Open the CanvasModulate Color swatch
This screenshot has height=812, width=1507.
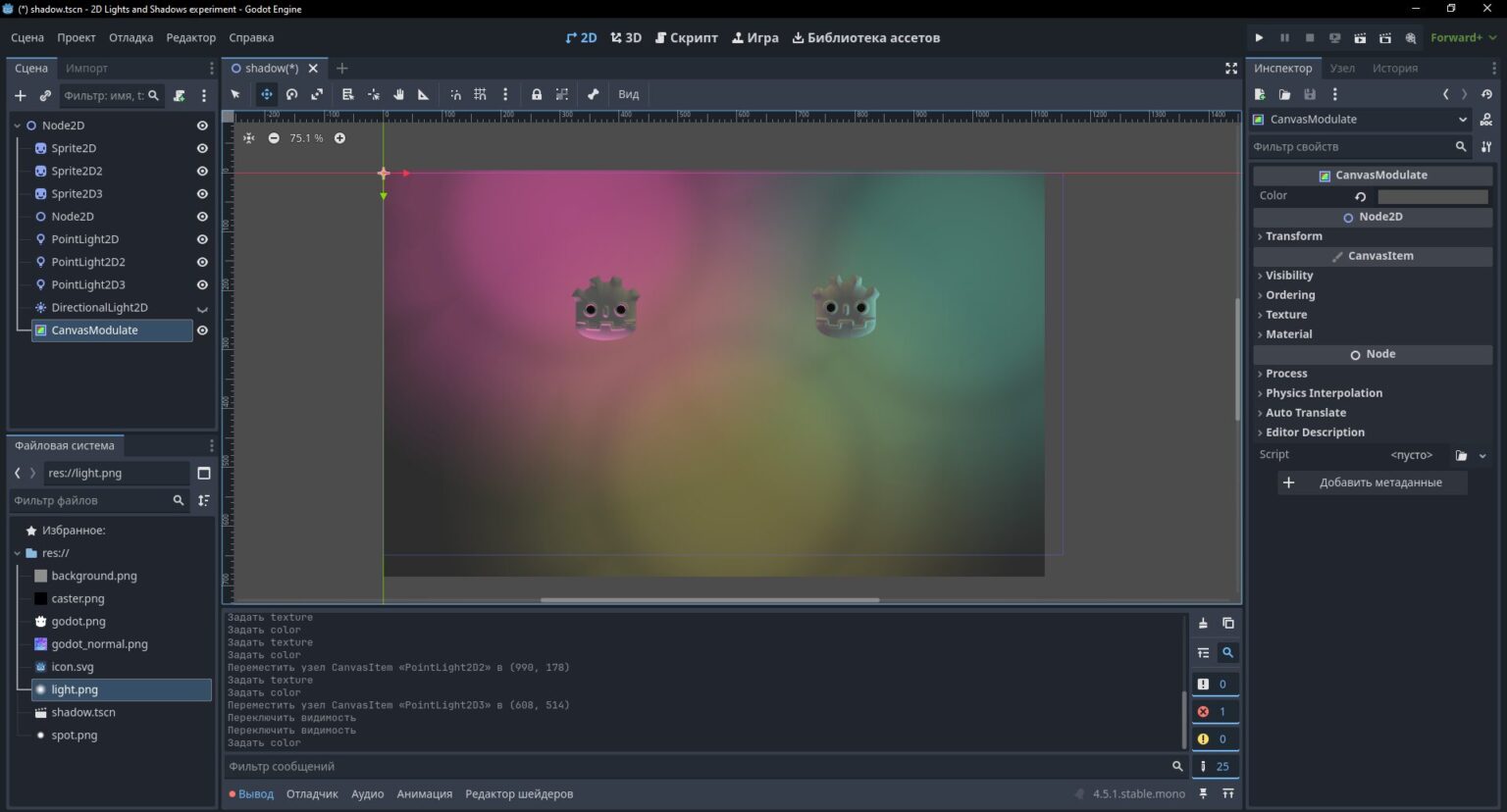pyautogui.click(x=1432, y=196)
